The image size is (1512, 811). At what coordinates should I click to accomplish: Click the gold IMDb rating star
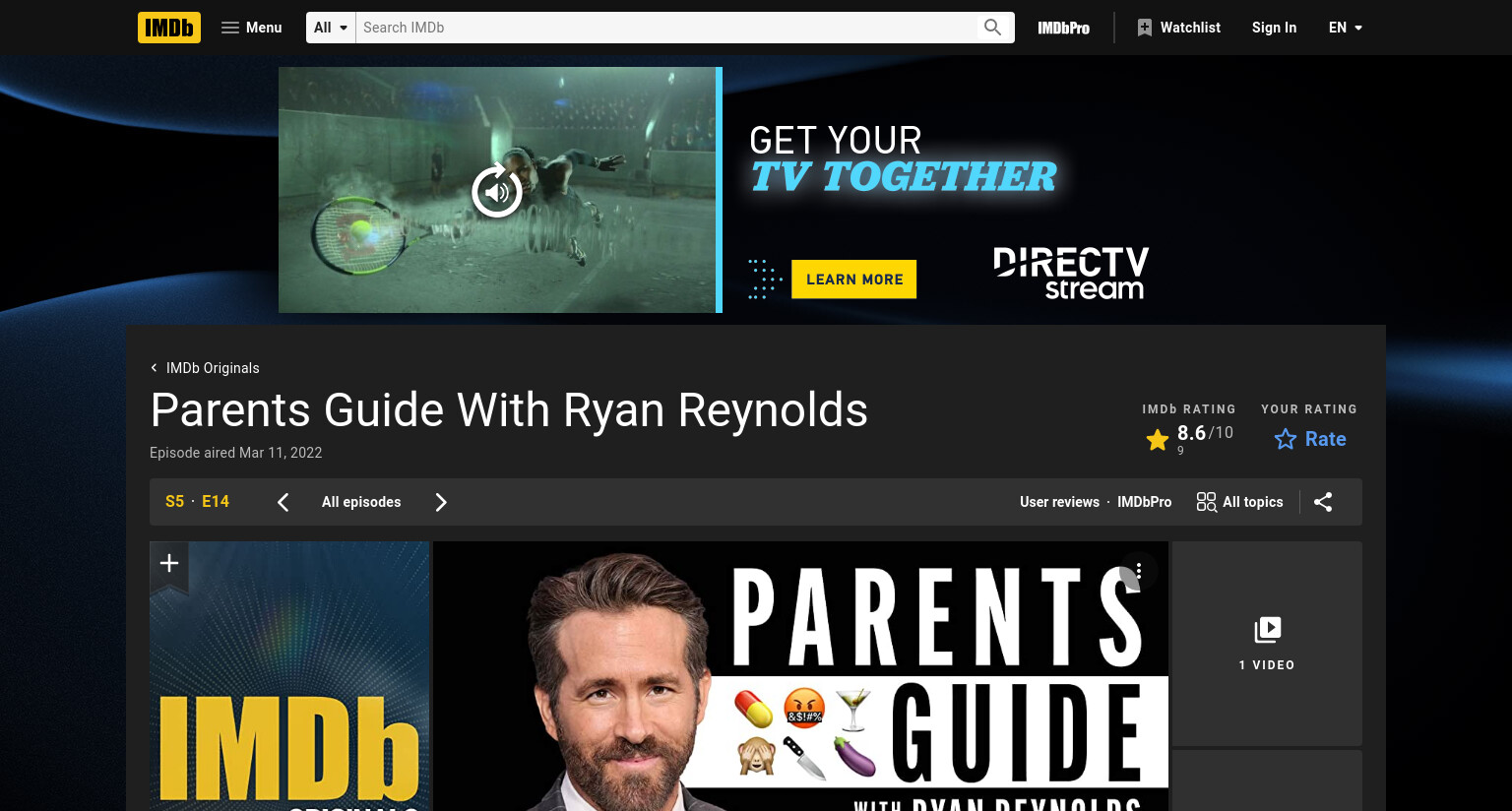pos(1158,440)
